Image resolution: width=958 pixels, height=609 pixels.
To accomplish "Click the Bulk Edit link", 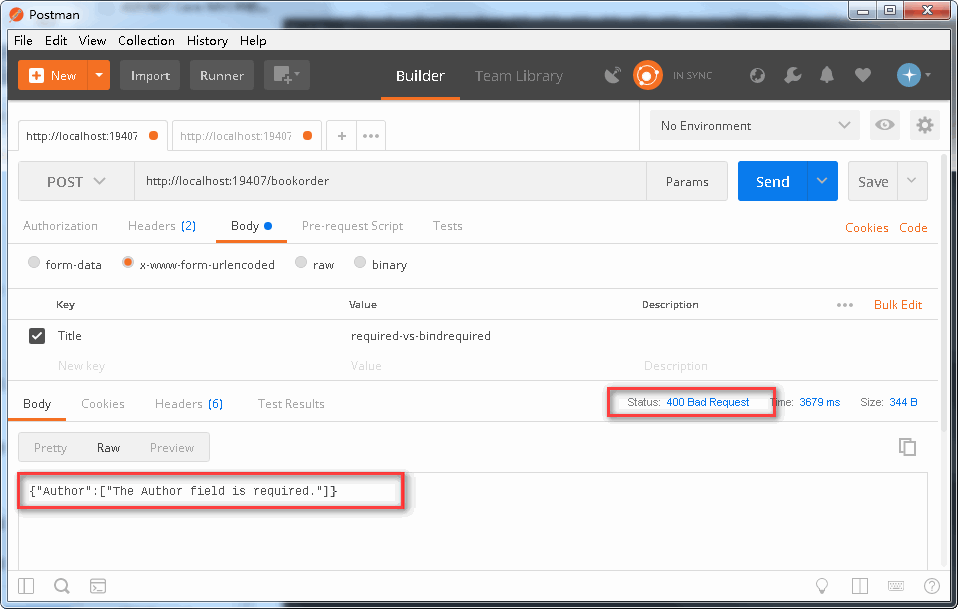I will 898,305.
